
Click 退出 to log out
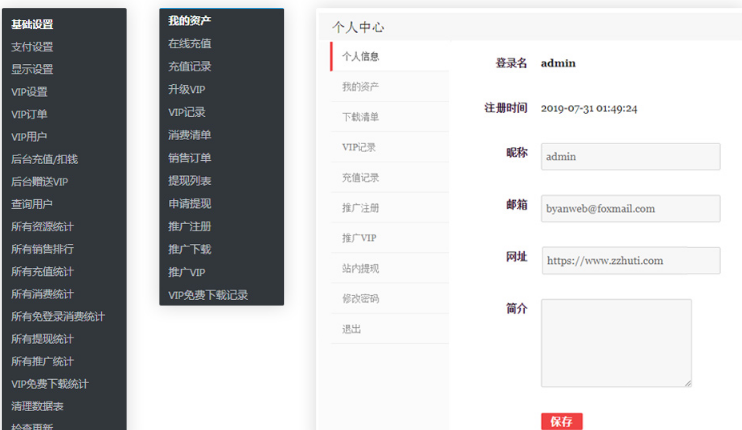coord(351,329)
